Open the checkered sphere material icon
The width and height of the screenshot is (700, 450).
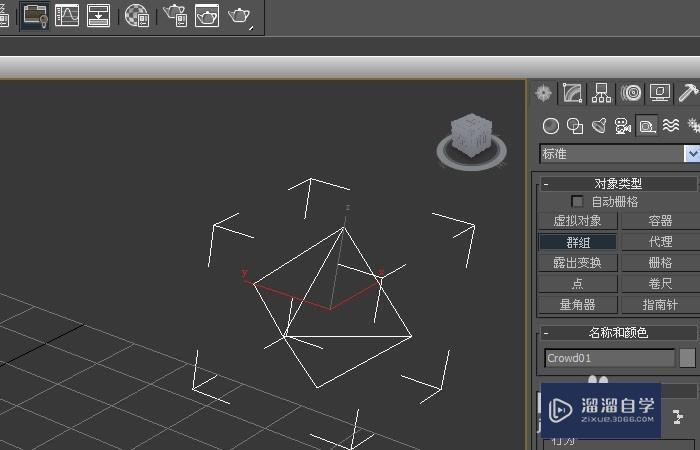pos(137,15)
